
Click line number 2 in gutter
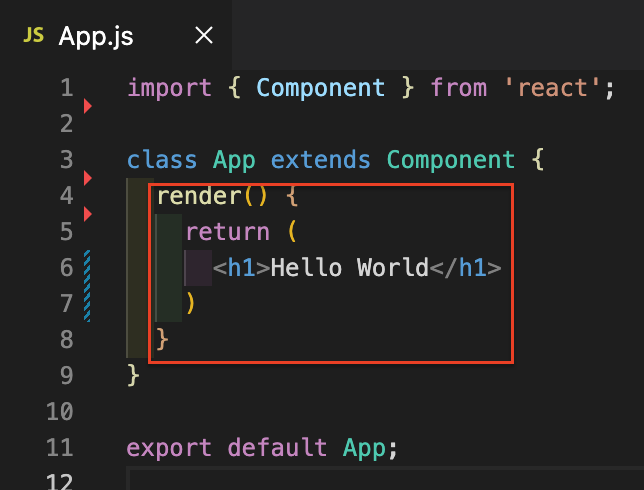pyautogui.click(x=67, y=124)
